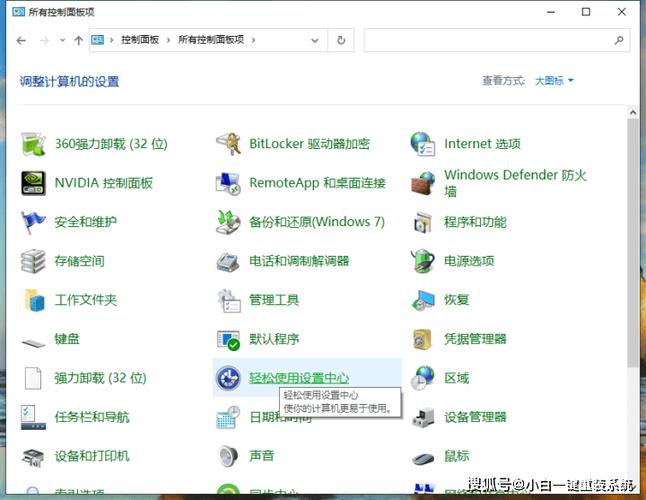This screenshot has width=646, height=500.
Task: Click the 所有控制面板项 breadcrumb
Action: pos(211,40)
